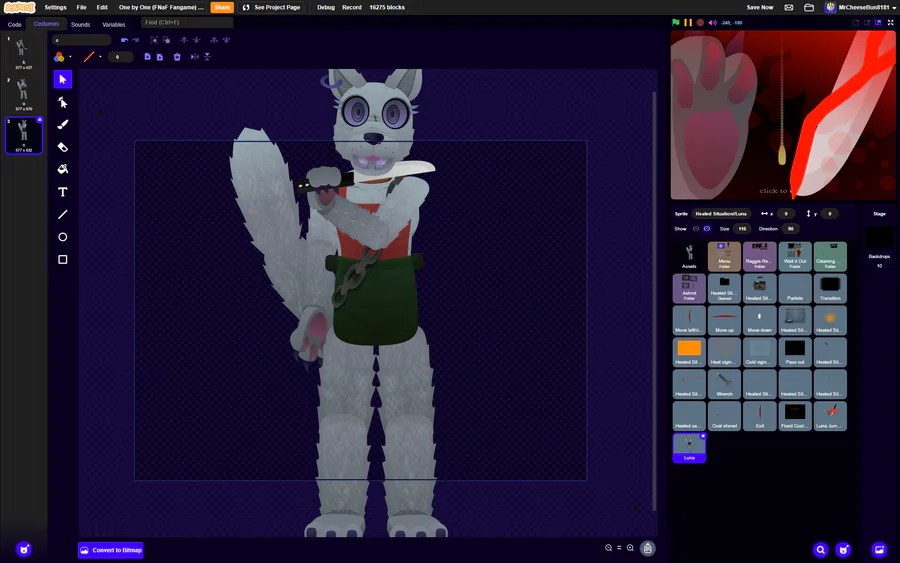
Task: Click the Group objects icon
Action: (154, 40)
